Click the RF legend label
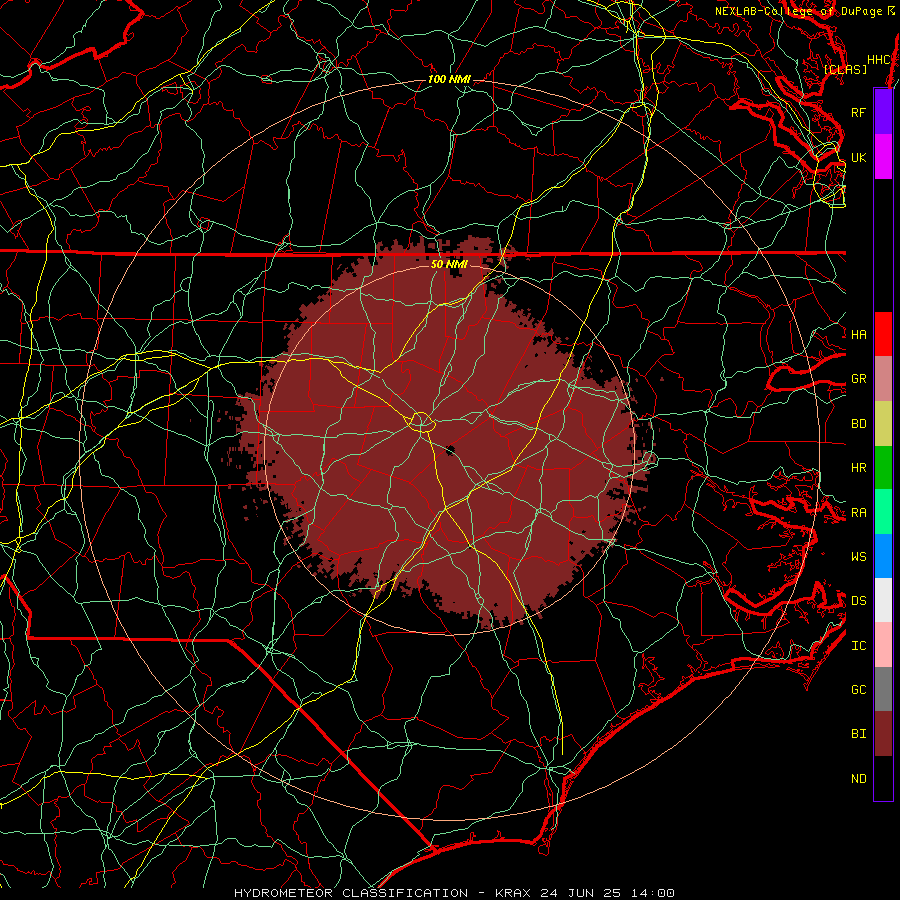Screen dimensions: 900x900 pos(859,112)
